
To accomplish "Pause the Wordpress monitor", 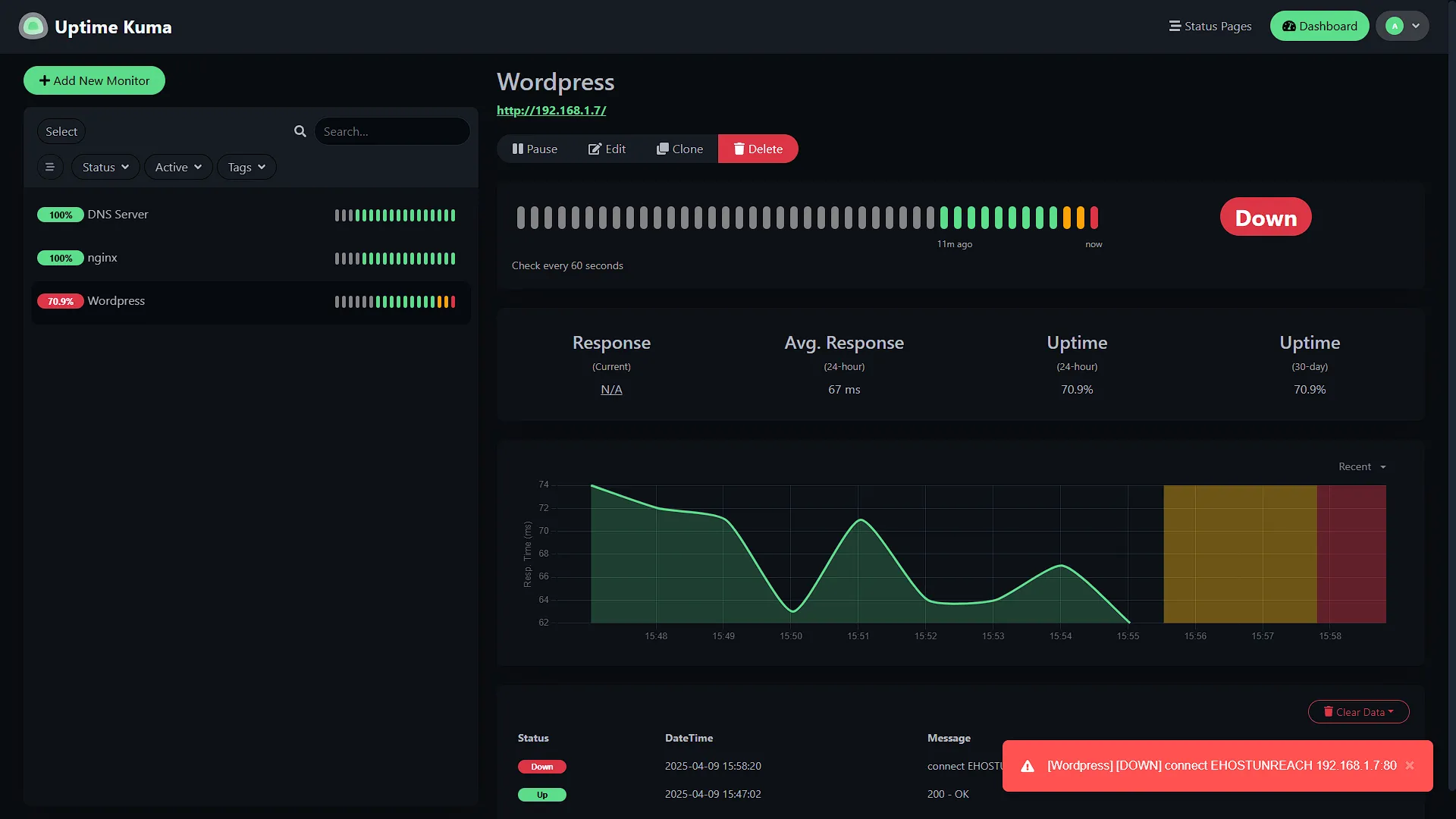I will pos(535,149).
